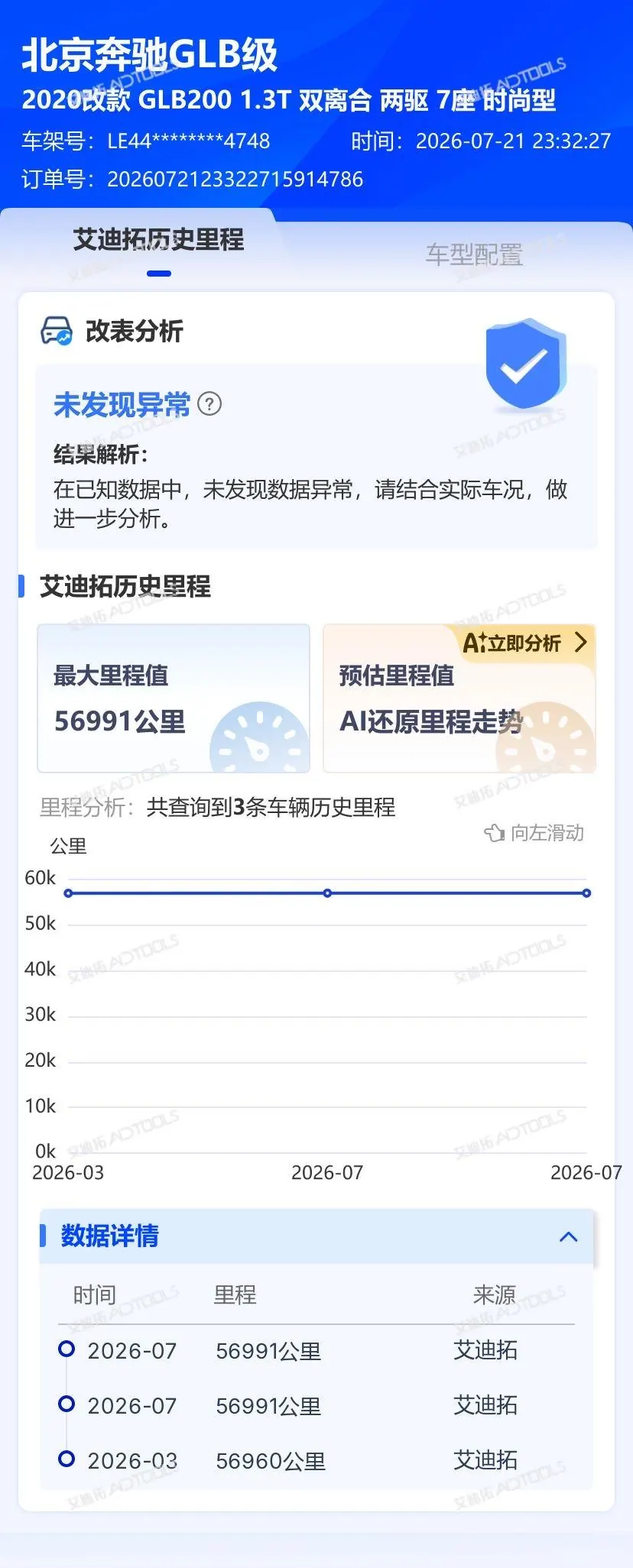Image resolution: width=633 pixels, height=1568 pixels.
Task: Click the 56960公里 record row marker
Action: (67, 1459)
